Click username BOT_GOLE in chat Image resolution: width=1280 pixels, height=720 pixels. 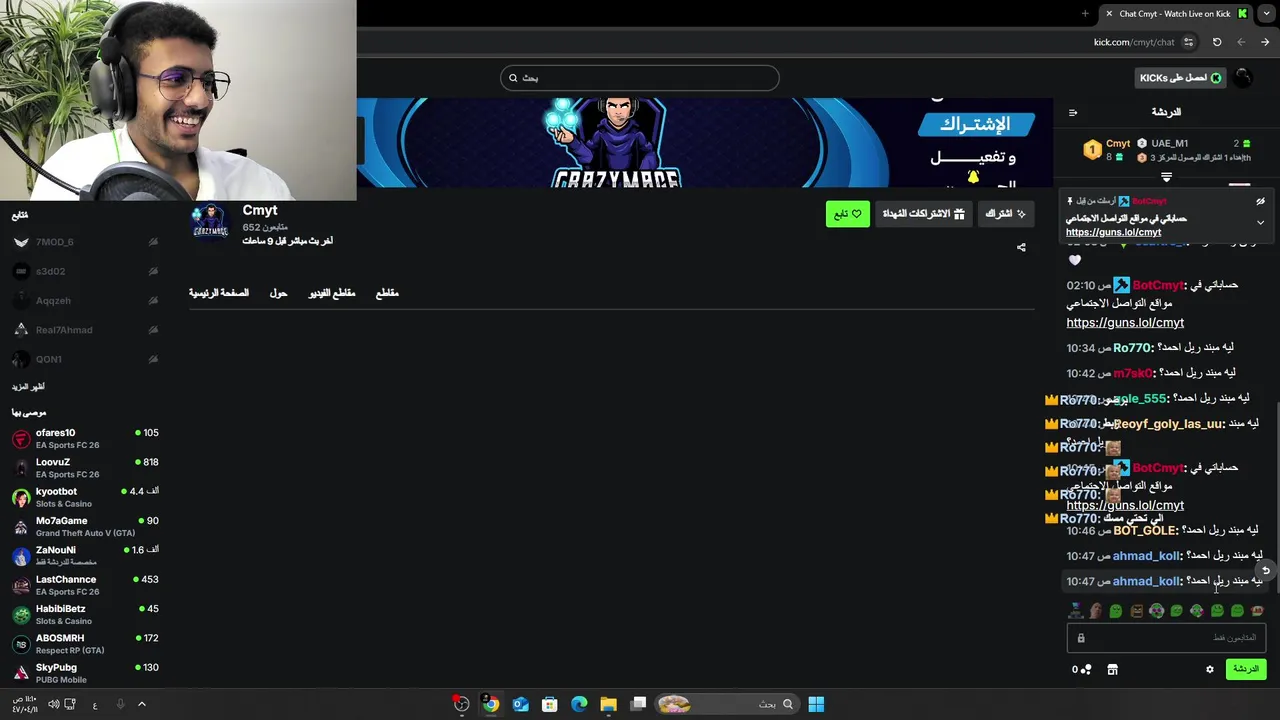click(1145, 531)
